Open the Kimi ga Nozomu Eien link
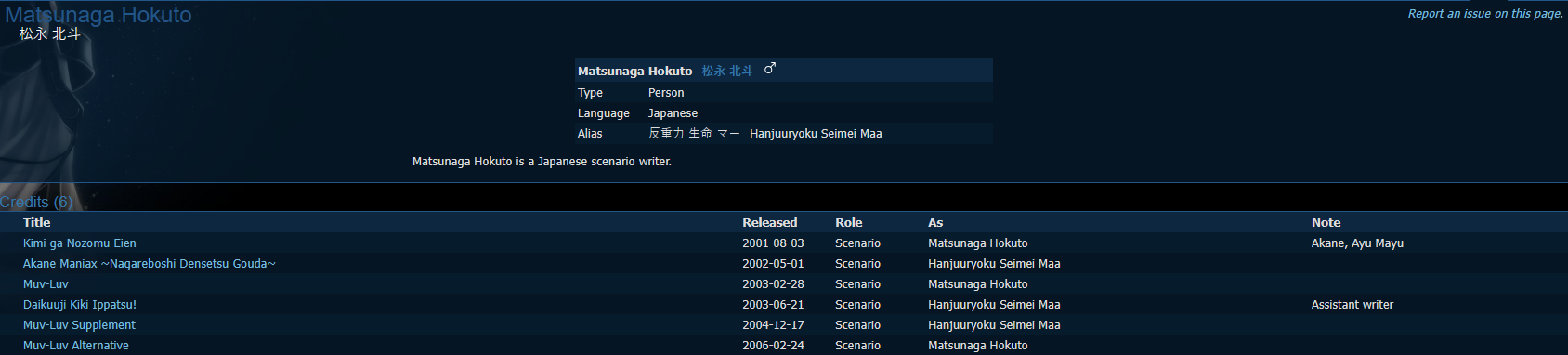The image size is (1568, 355). (80, 243)
